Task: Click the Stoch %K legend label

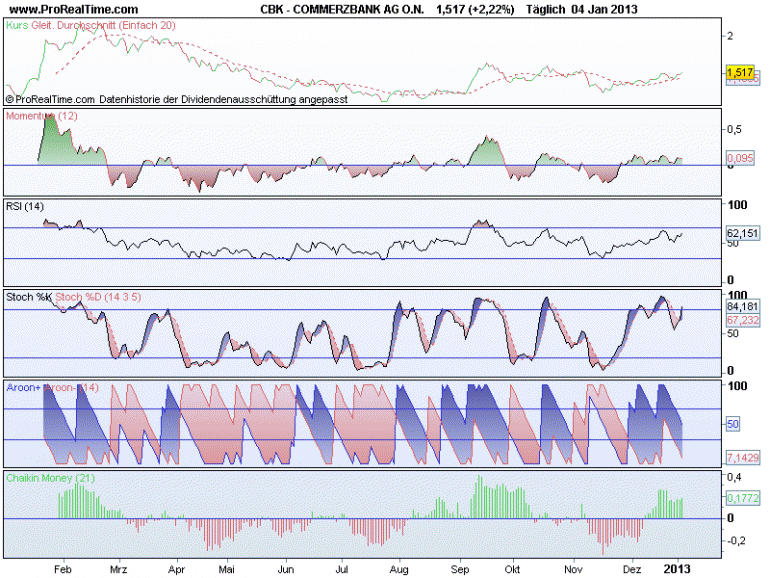Action: pyautogui.click(x=28, y=297)
